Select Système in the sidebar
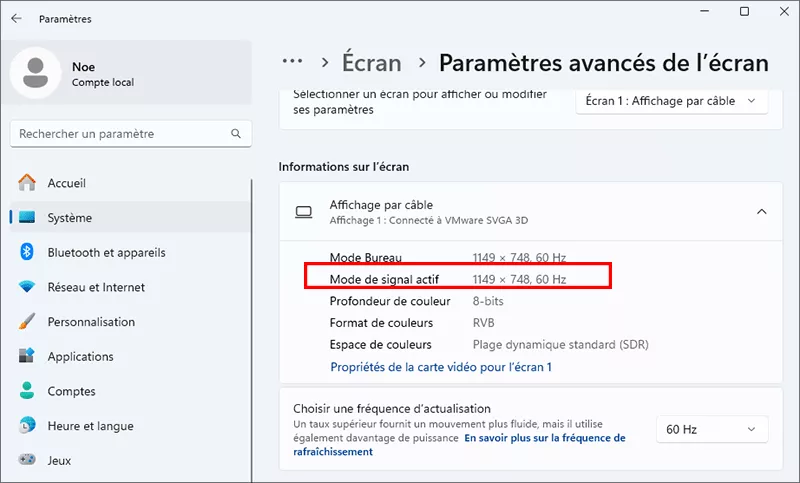The width and height of the screenshot is (800, 483). [x=130, y=217]
